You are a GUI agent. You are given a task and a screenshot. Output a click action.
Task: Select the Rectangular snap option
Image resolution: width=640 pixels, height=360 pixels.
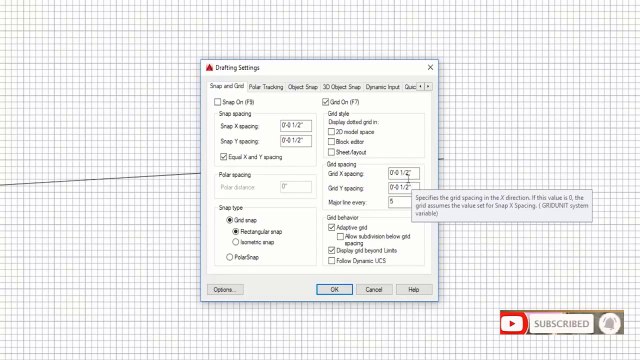(x=236, y=231)
